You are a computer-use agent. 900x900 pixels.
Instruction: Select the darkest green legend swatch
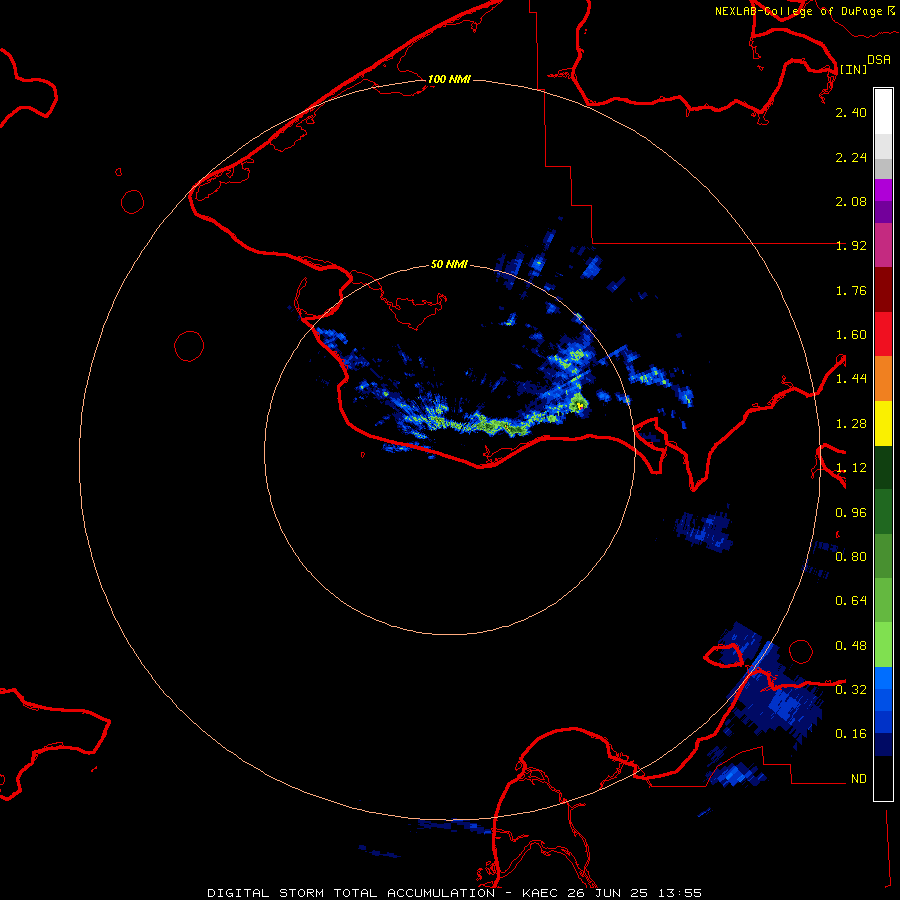point(883,468)
